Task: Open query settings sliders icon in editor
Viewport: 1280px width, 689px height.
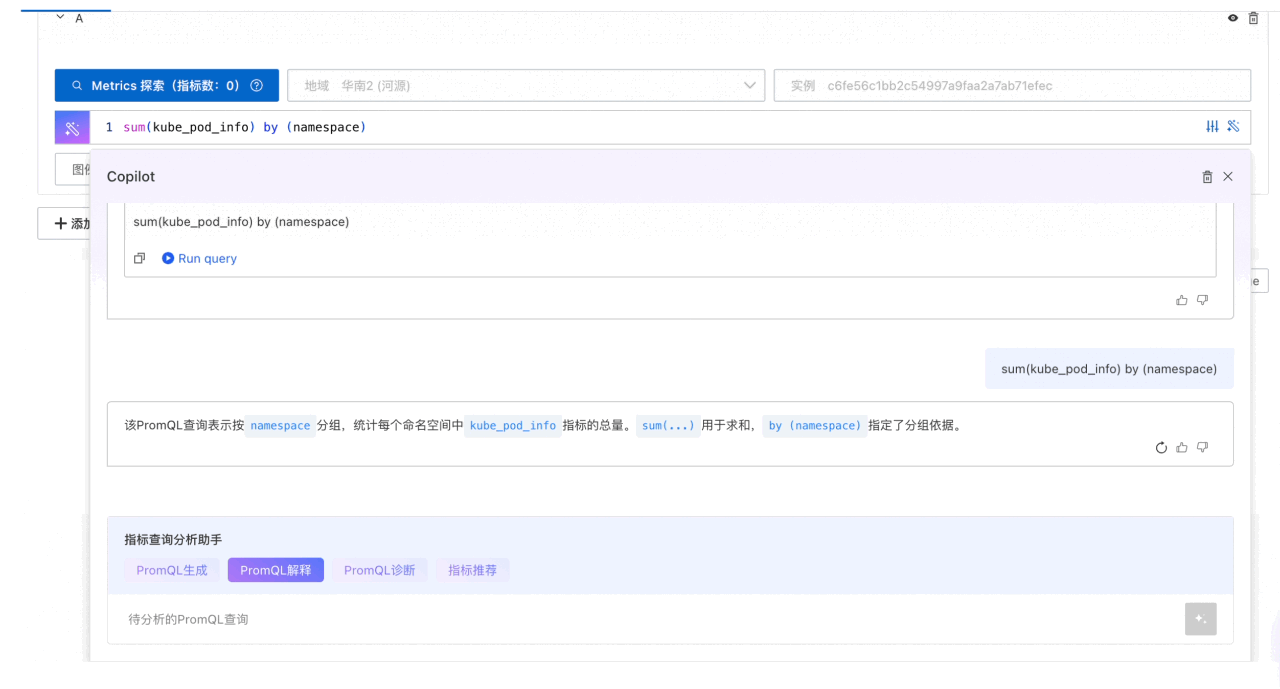Action: (1212, 127)
